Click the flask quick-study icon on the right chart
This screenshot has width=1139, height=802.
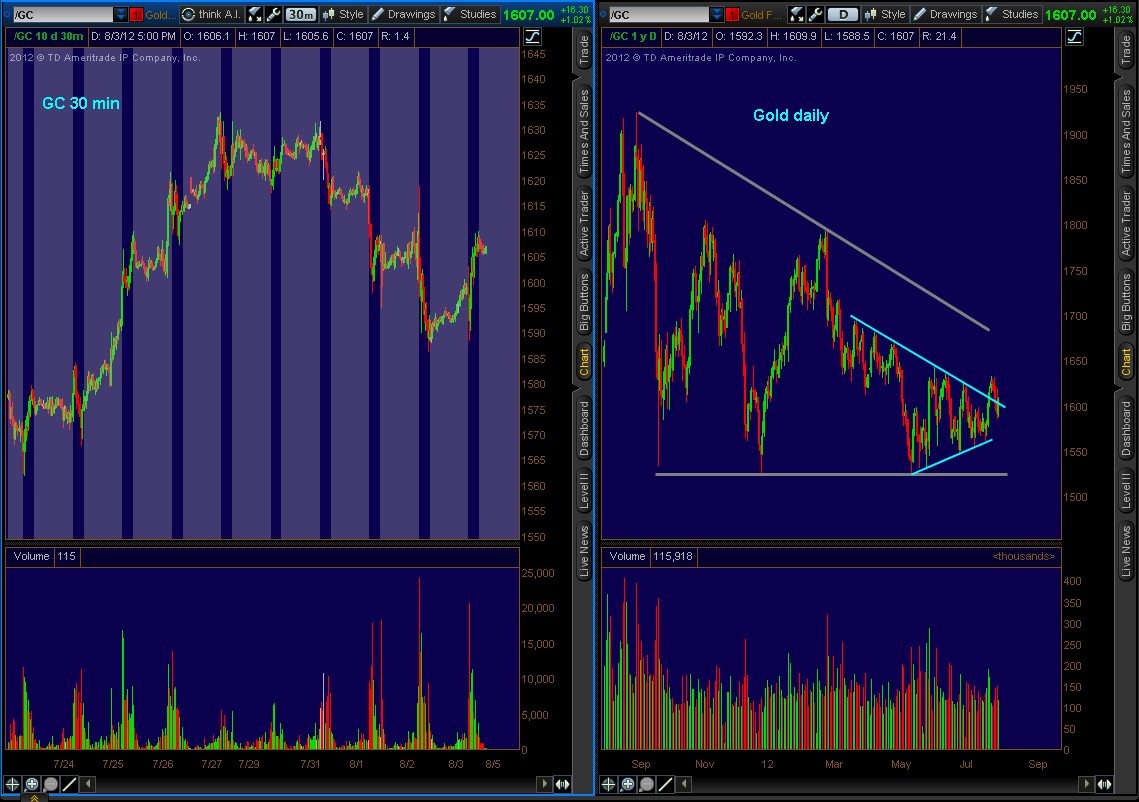796,14
